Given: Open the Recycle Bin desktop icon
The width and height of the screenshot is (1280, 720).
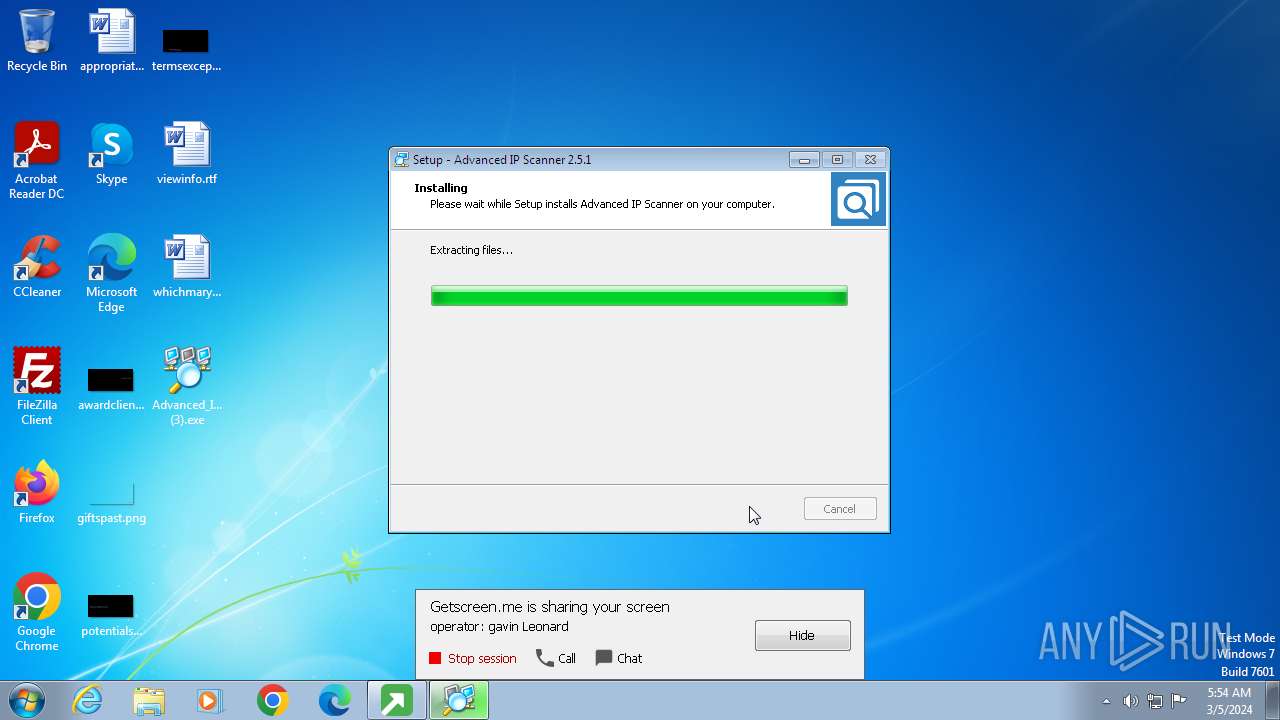Looking at the screenshot, I should 37,40.
